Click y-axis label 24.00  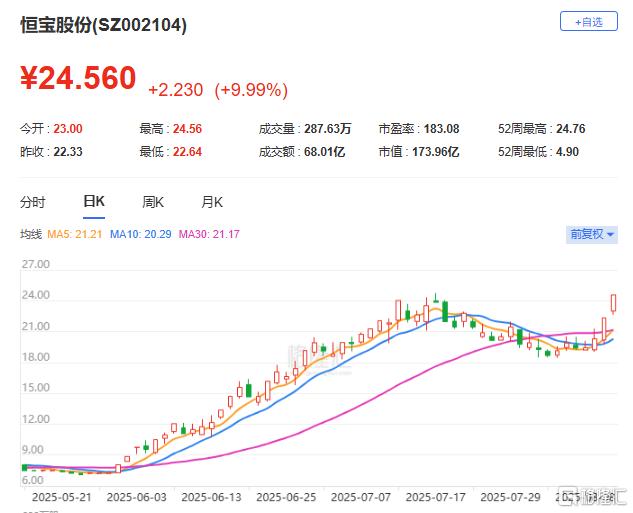pyautogui.click(x=36, y=295)
